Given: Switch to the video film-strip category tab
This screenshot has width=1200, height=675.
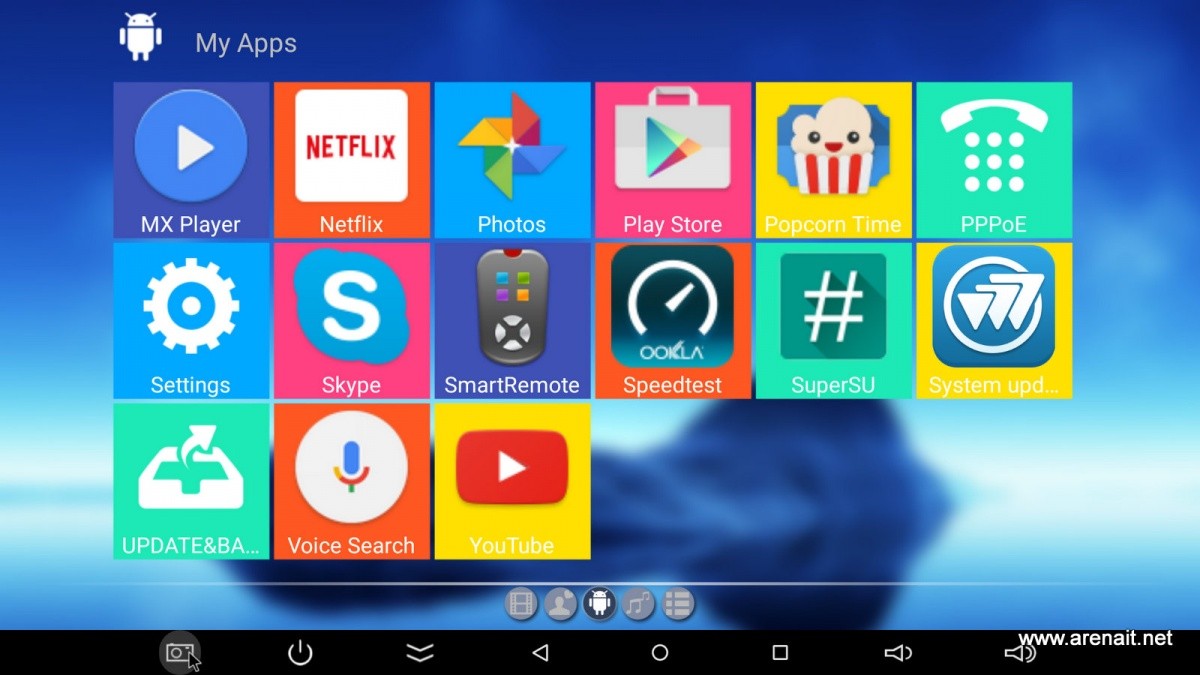Looking at the screenshot, I should coord(521,603).
